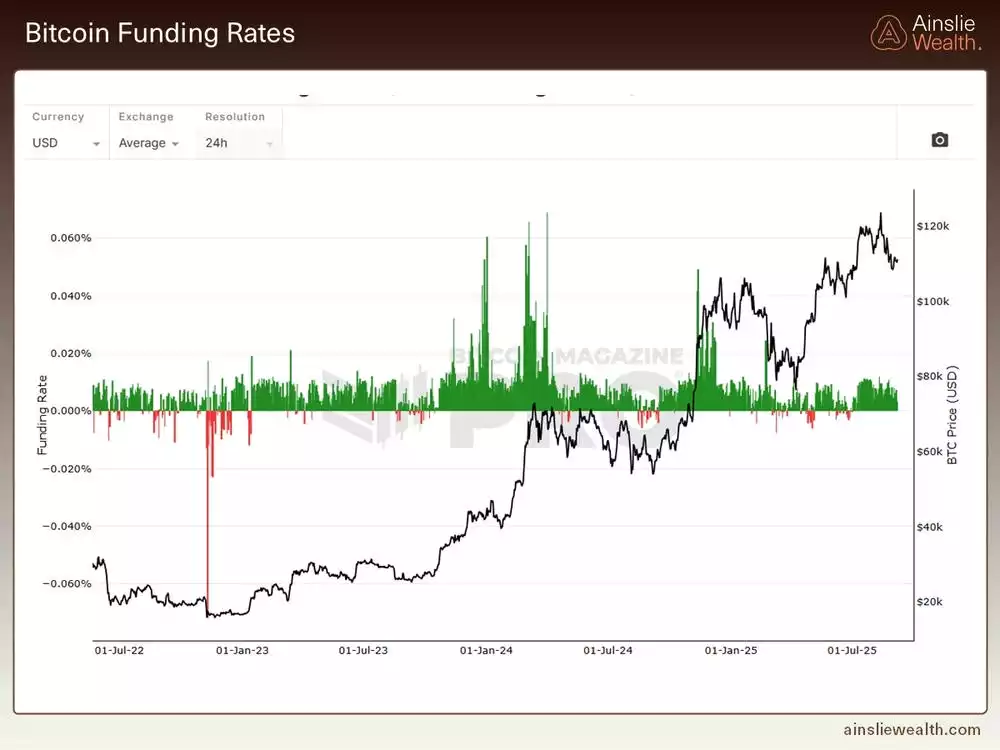Click the −0.040% funding rate label

(x=67, y=526)
